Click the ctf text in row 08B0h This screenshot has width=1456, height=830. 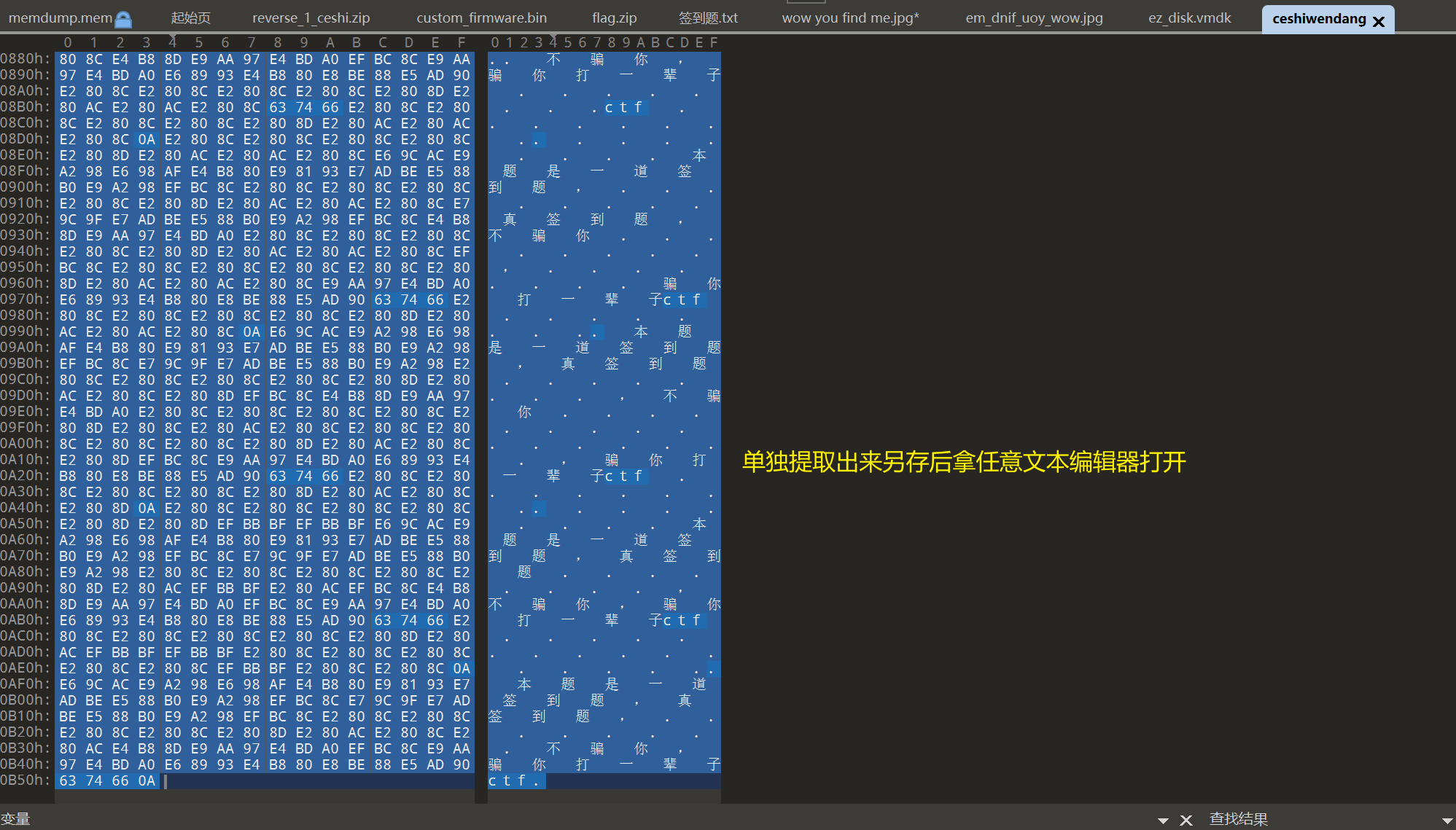click(x=623, y=107)
